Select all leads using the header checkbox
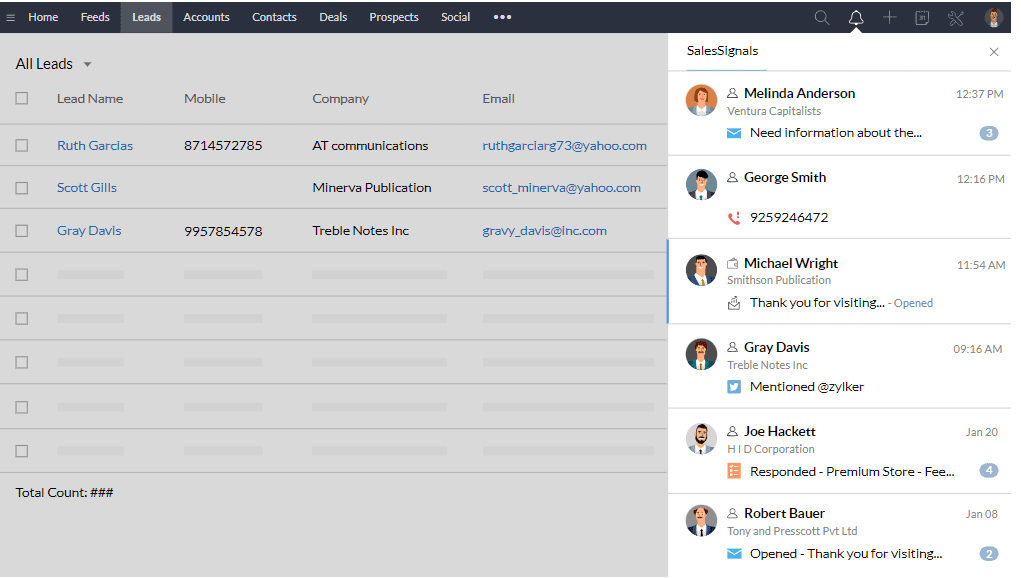The width and height of the screenshot is (1021, 578). (x=21, y=98)
